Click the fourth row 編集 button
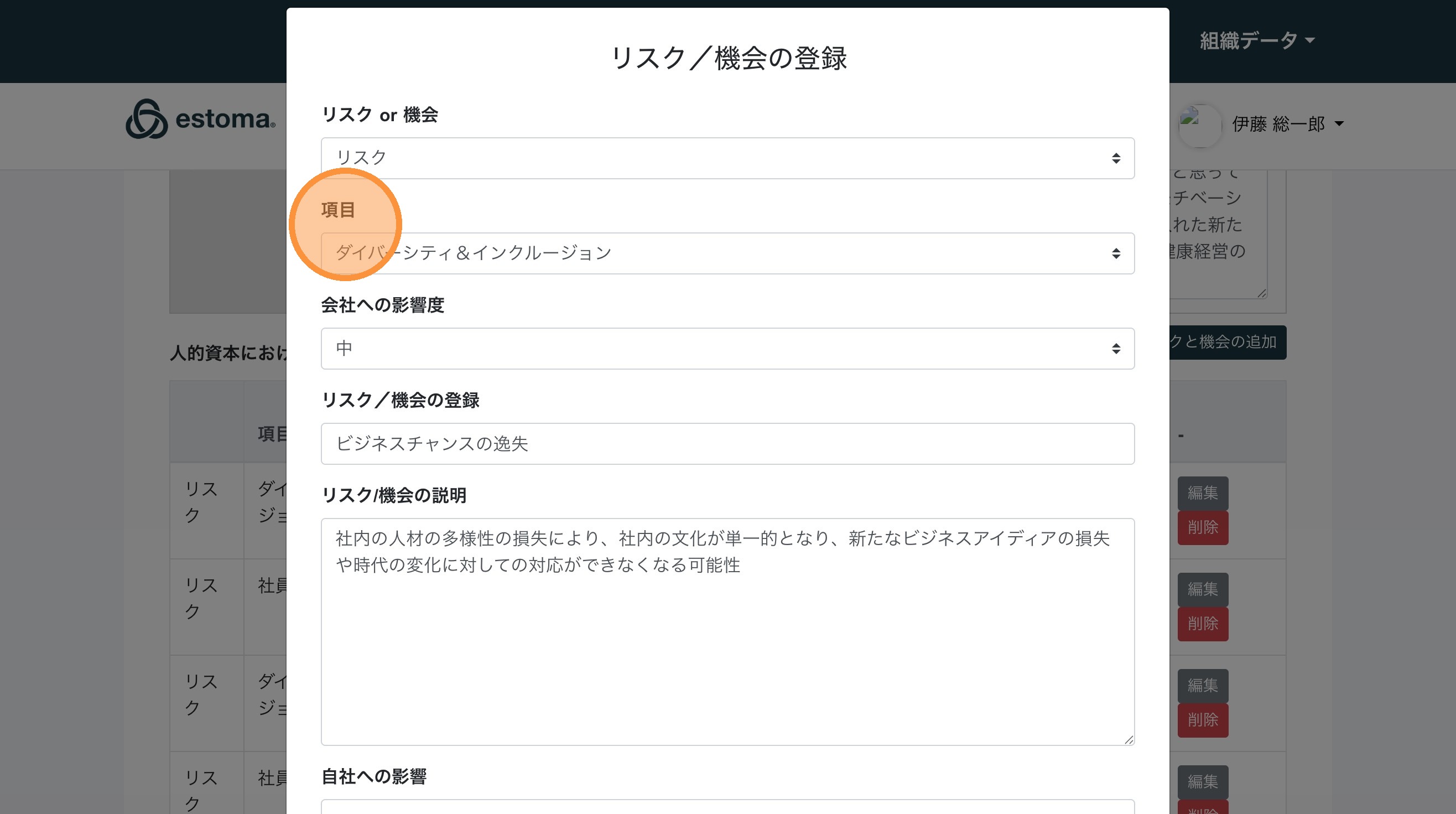The height and width of the screenshot is (814, 1456). (x=1202, y=781)
